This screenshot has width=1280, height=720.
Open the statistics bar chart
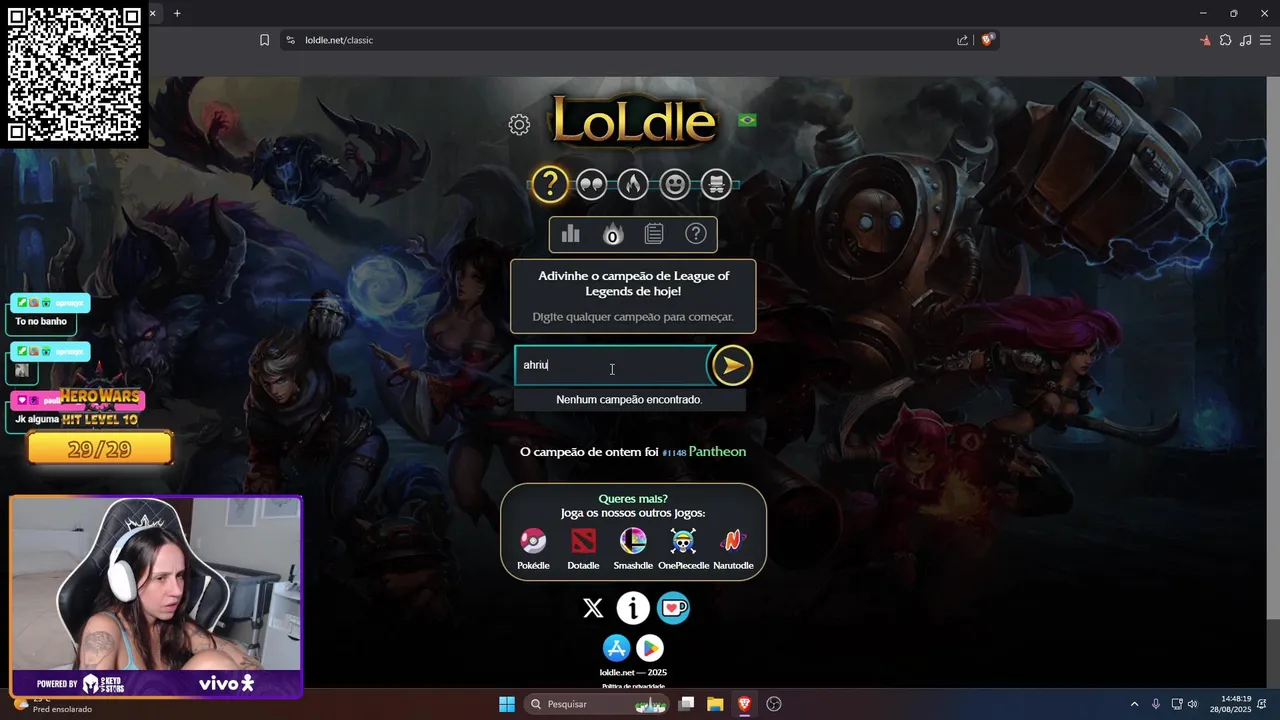click(x=571, y=234)
